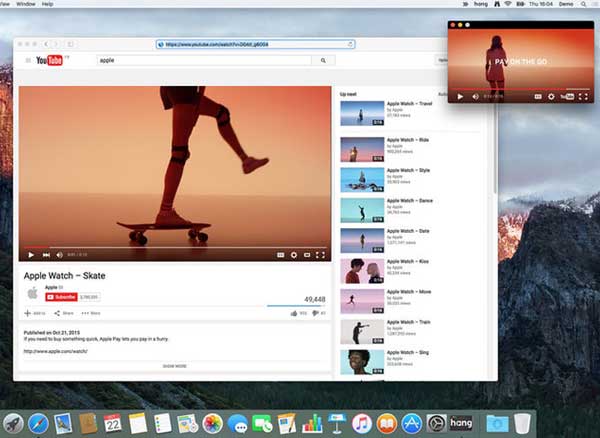Open the Window menu in menu bar
The height and width of the screenshot is (438, 600).
(26, 4)
